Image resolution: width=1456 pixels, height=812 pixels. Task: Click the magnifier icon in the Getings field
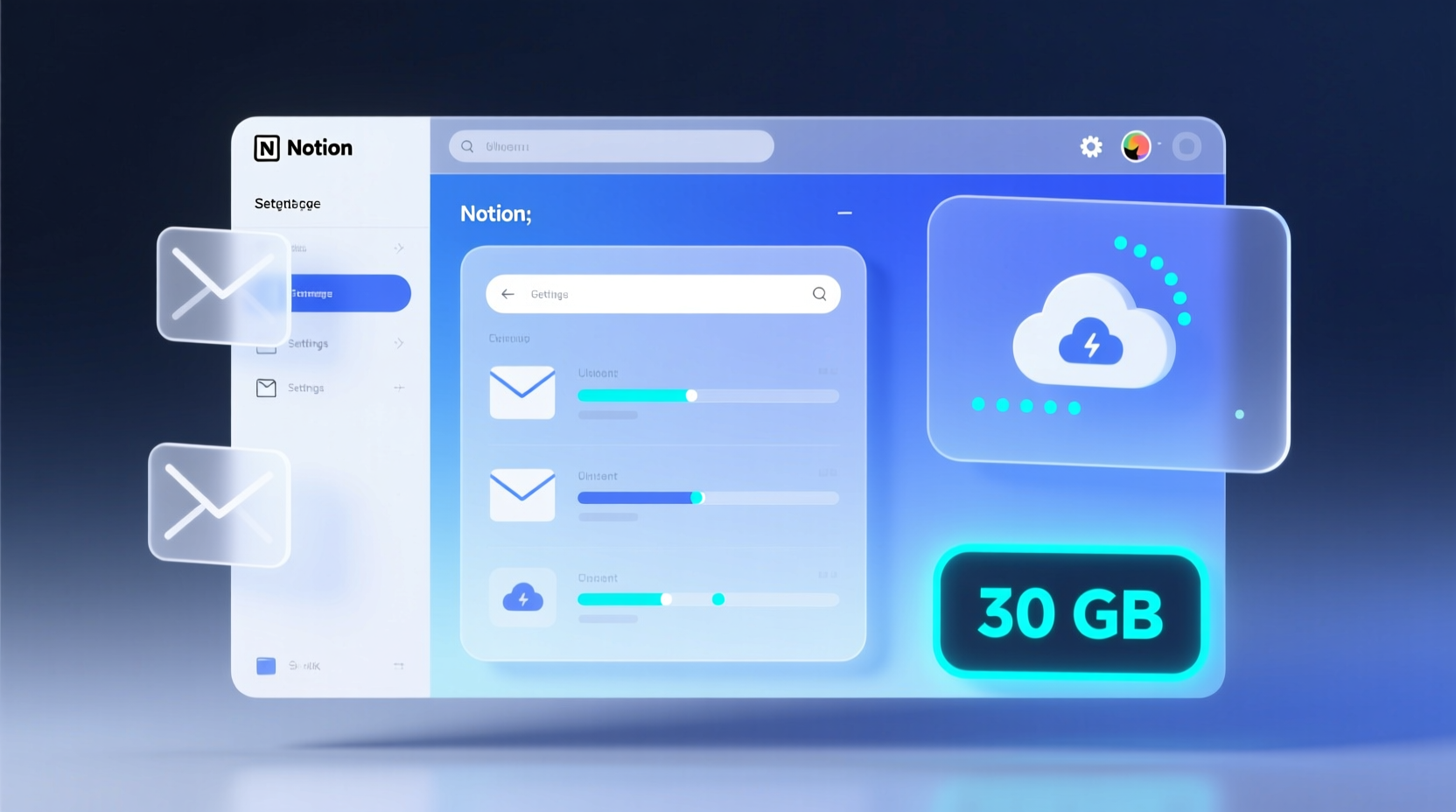point(819,294)
